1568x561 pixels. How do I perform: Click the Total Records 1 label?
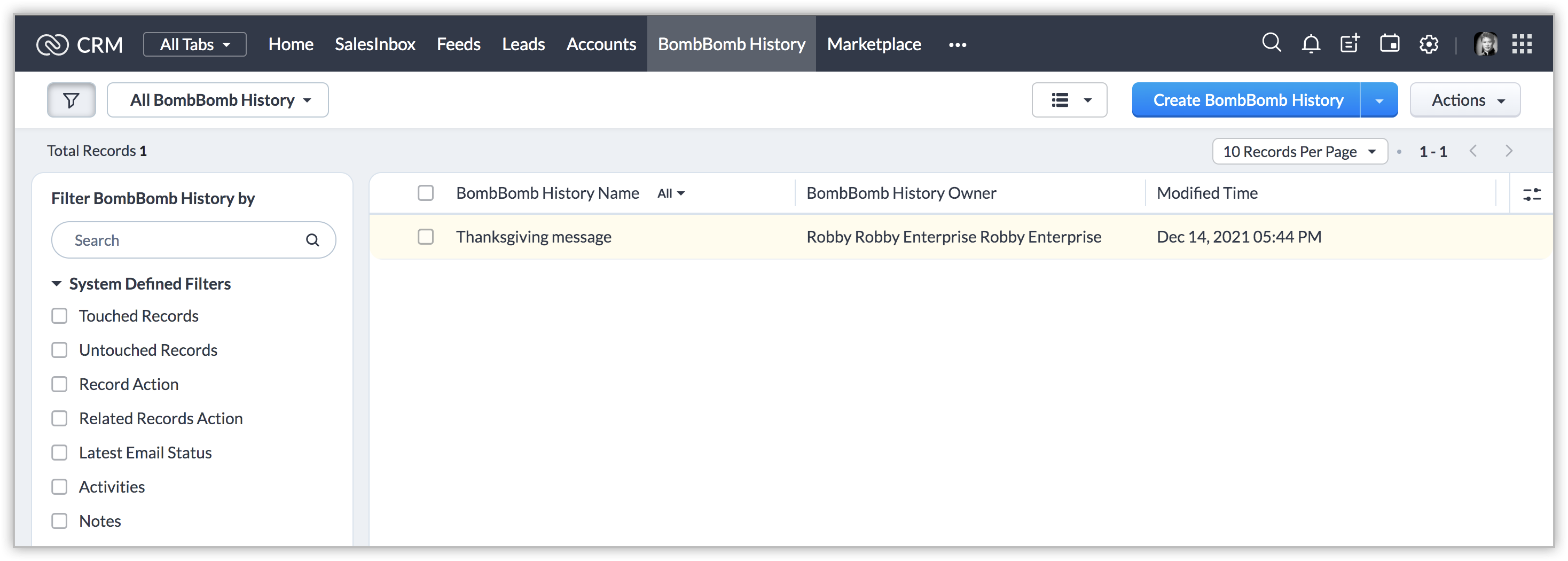click(97, 151)
